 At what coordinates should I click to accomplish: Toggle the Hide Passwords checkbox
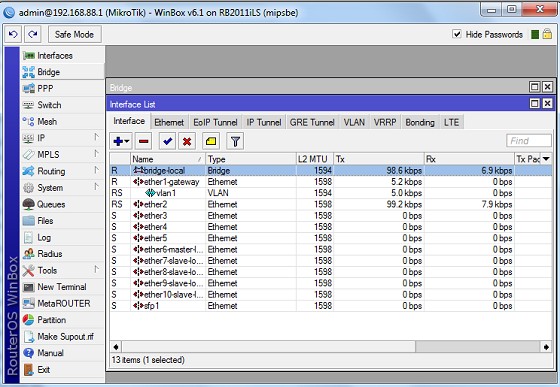(x=457, y=34)
